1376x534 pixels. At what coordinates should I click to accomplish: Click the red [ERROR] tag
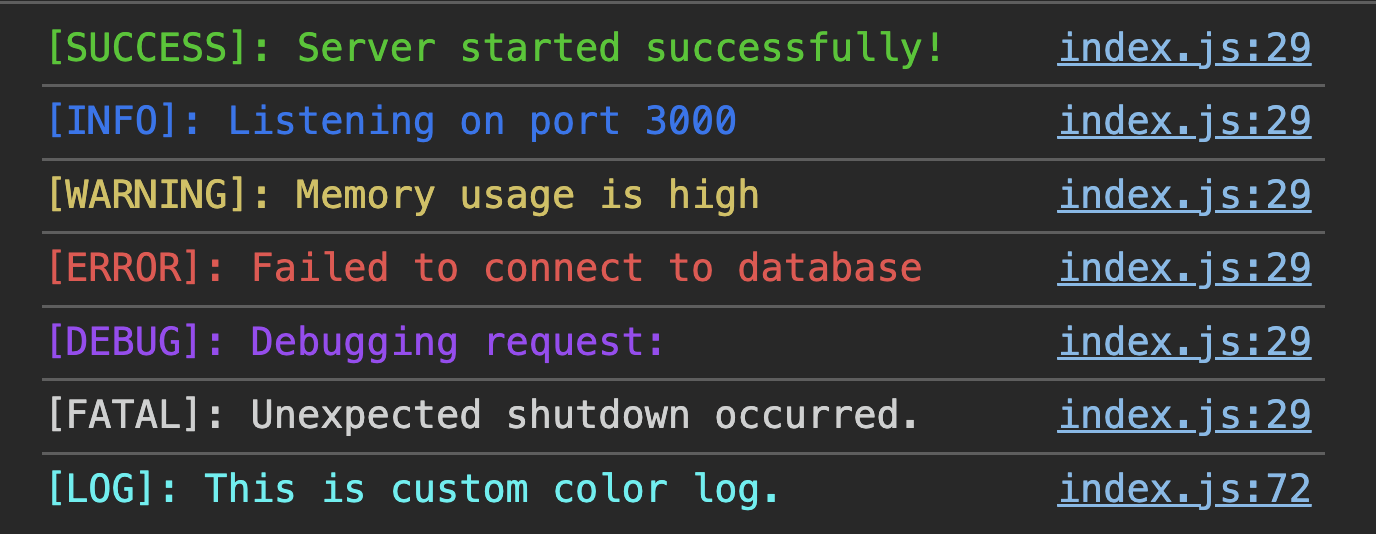tap(125, 268)
